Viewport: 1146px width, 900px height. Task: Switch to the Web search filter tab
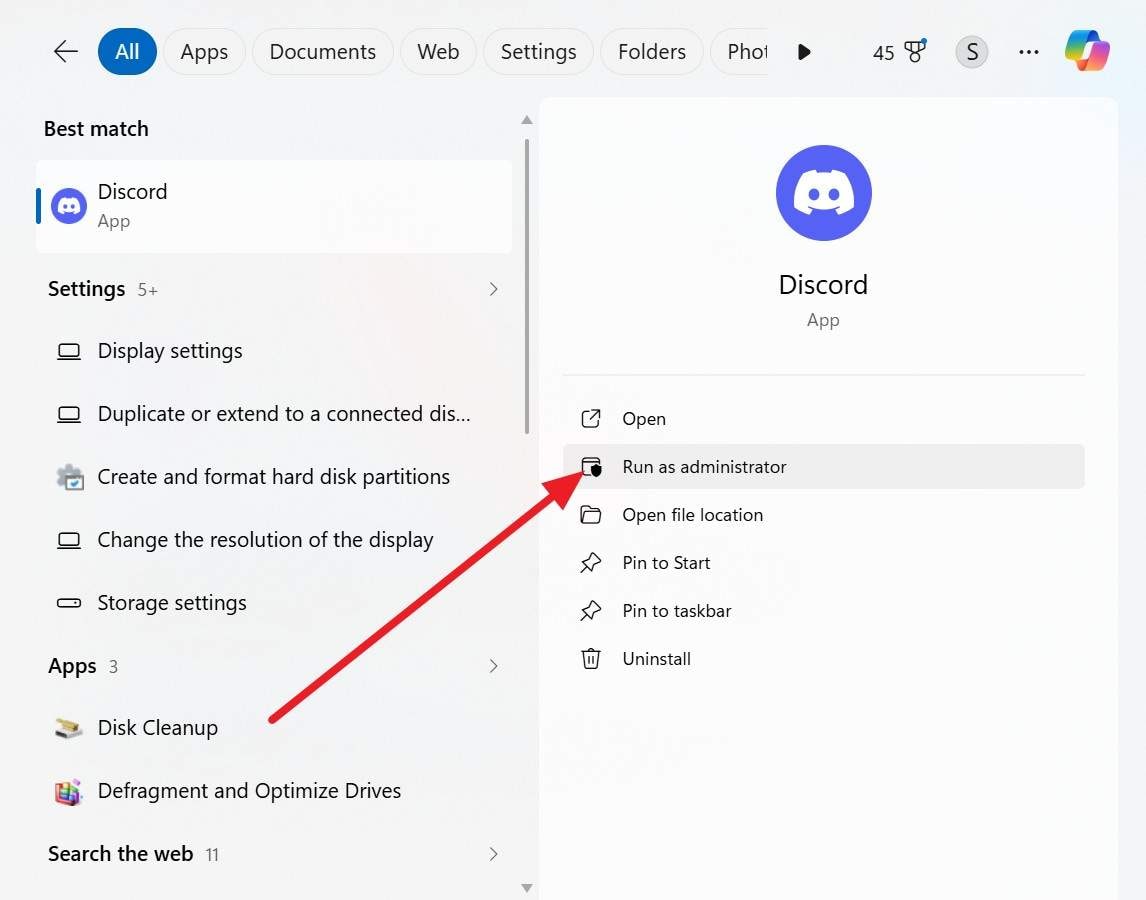[x=438, y=51]
